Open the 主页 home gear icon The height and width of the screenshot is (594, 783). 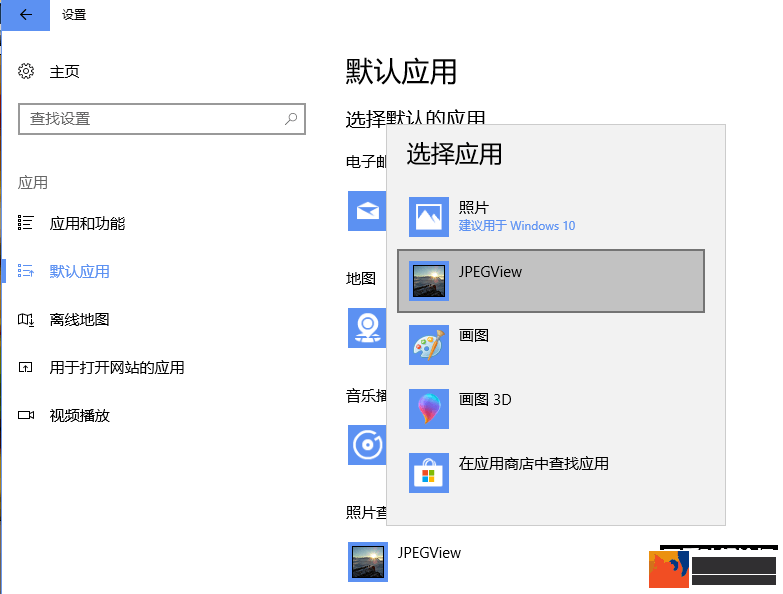point(26,71)
